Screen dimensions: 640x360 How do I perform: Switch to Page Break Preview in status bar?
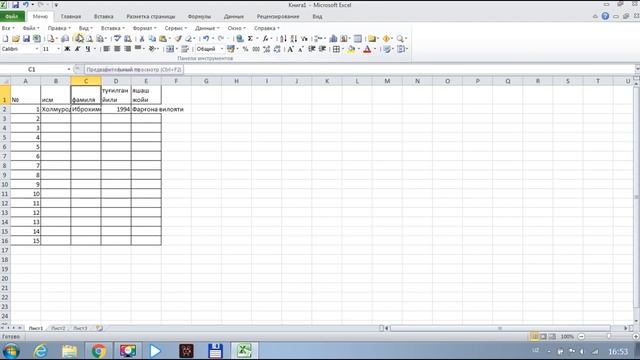[x=552, y=337]
